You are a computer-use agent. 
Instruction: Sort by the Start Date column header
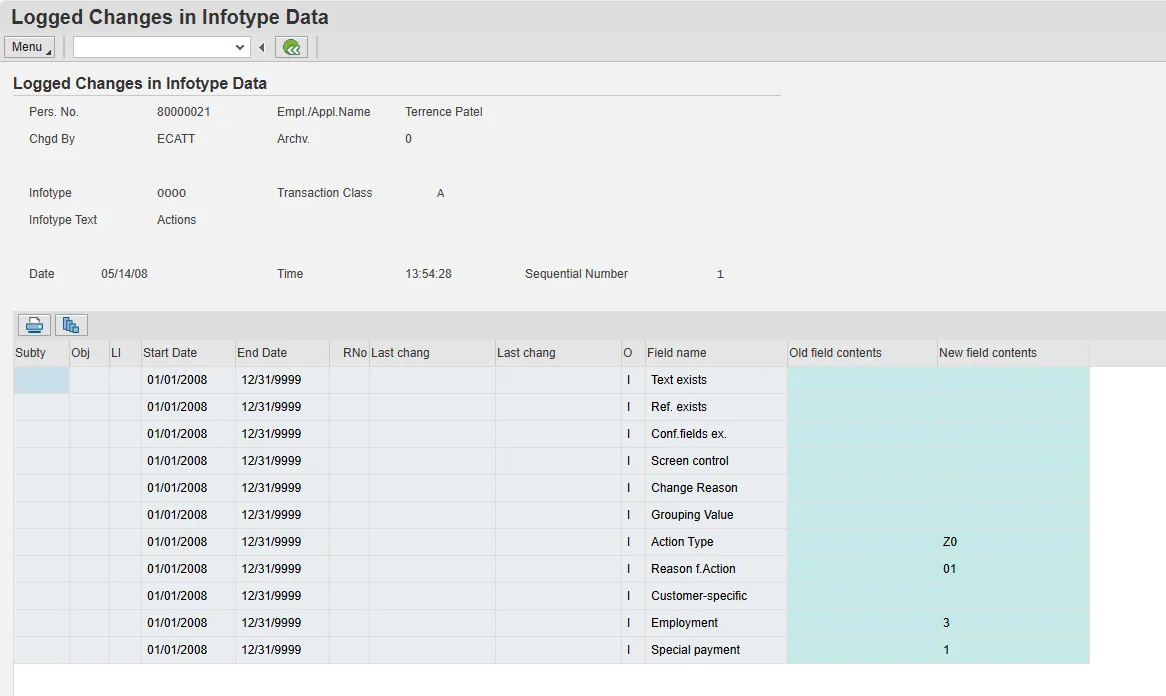click(x=170, y=353)
